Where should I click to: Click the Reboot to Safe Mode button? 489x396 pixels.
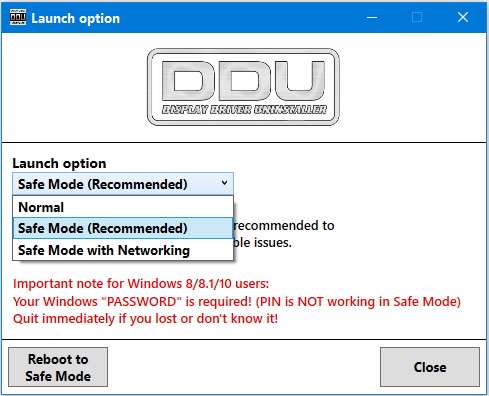pyautogui.click(x=58, y=367)
